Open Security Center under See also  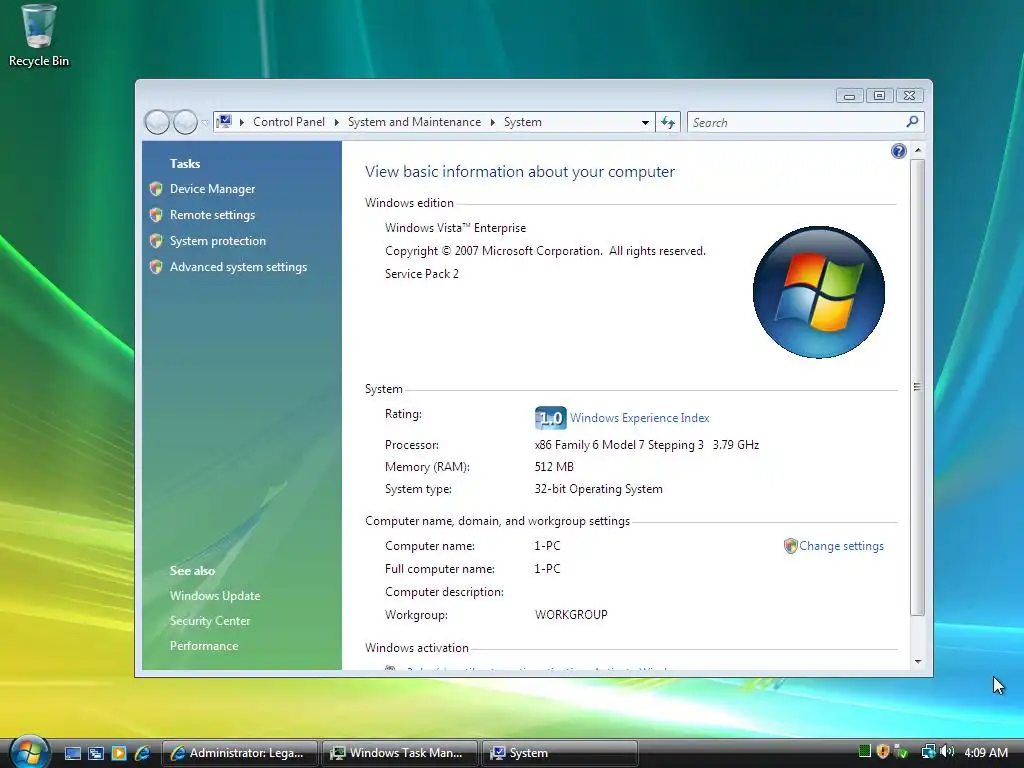click(x=210, y=621)
